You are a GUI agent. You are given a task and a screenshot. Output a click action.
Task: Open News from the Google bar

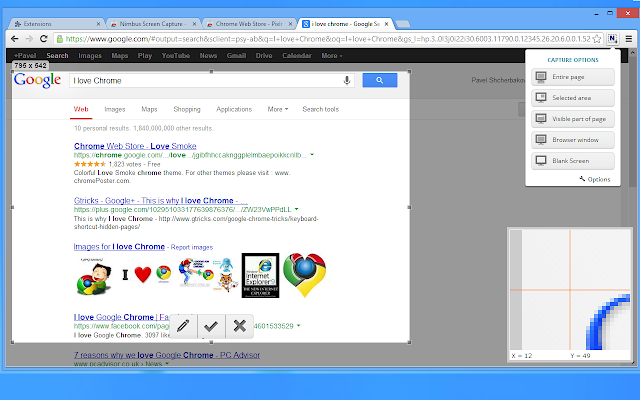point(208,56)
